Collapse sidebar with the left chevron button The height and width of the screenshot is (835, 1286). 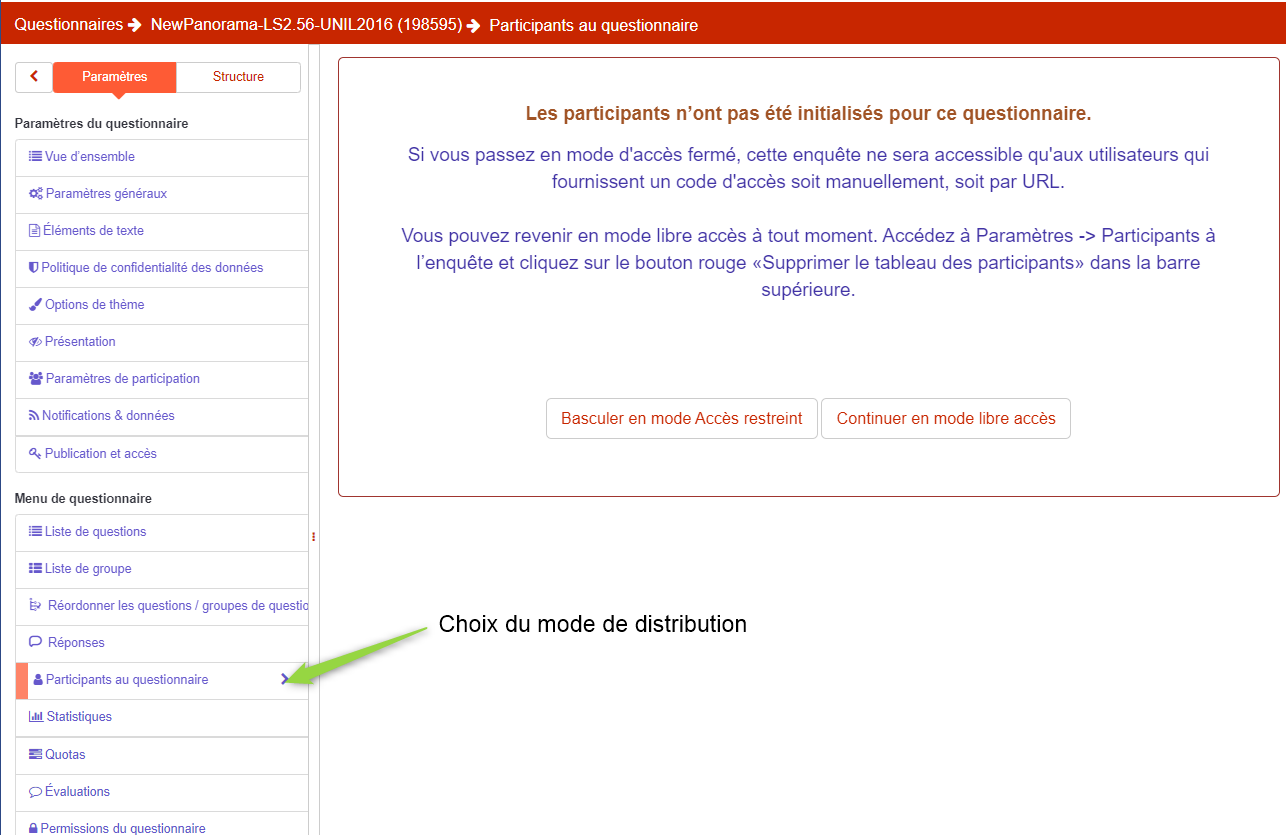(x=34, y=77)
